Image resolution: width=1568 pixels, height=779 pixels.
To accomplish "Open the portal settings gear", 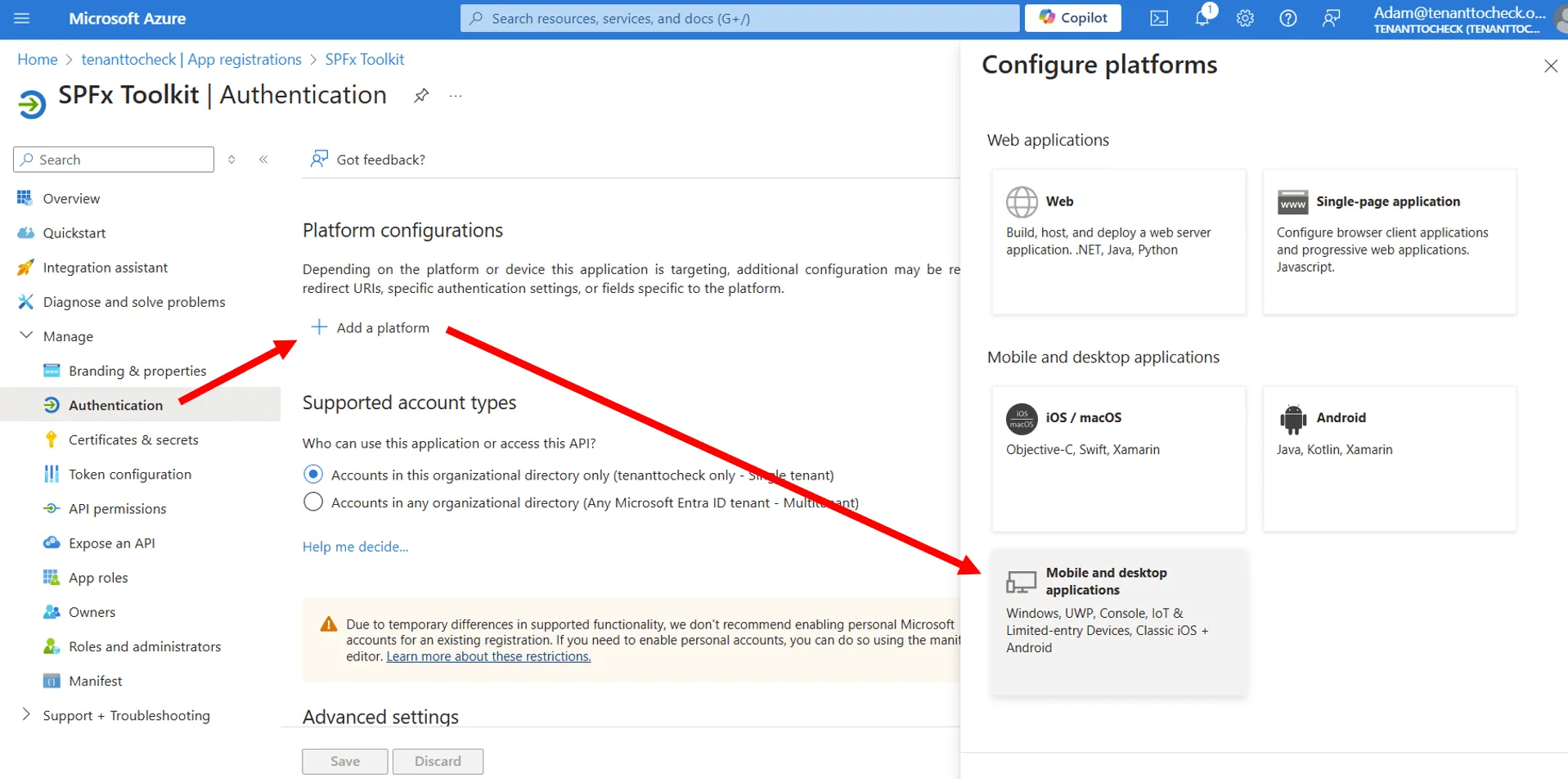I will coord(1244,17).
